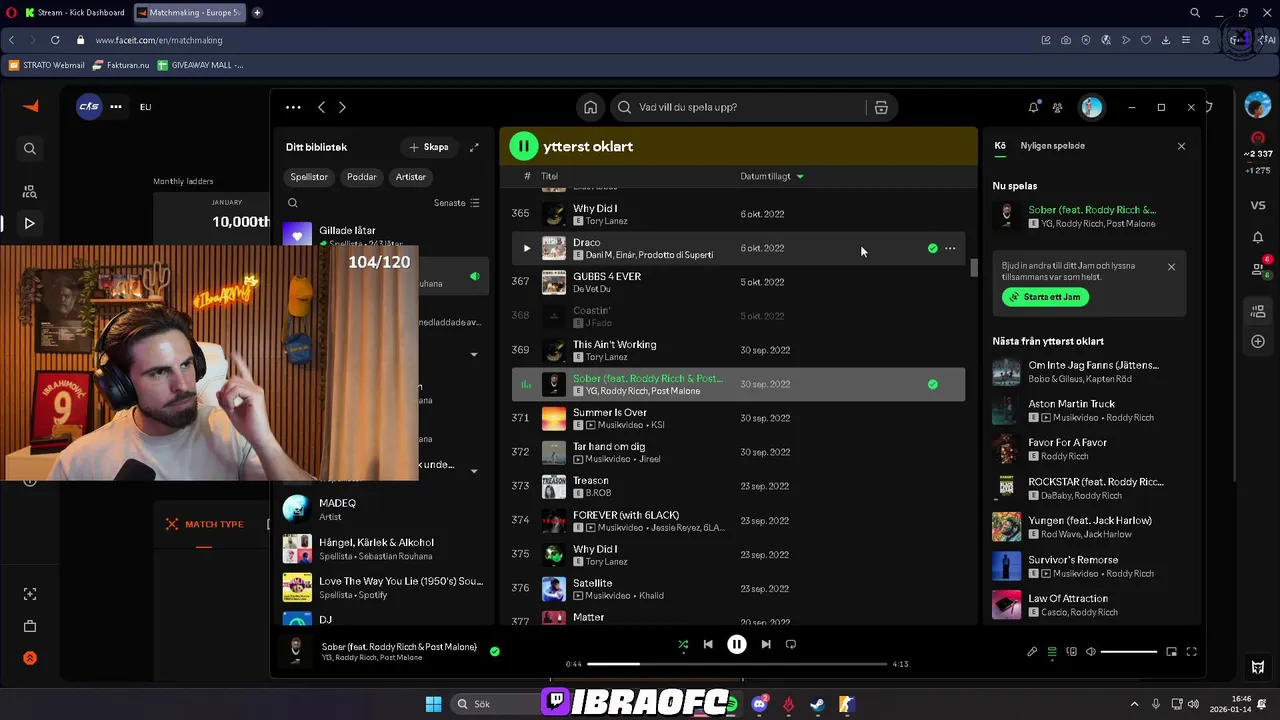Click the Spotify search field
Viewport: 1280px width, 720px height.
point(740,108)
